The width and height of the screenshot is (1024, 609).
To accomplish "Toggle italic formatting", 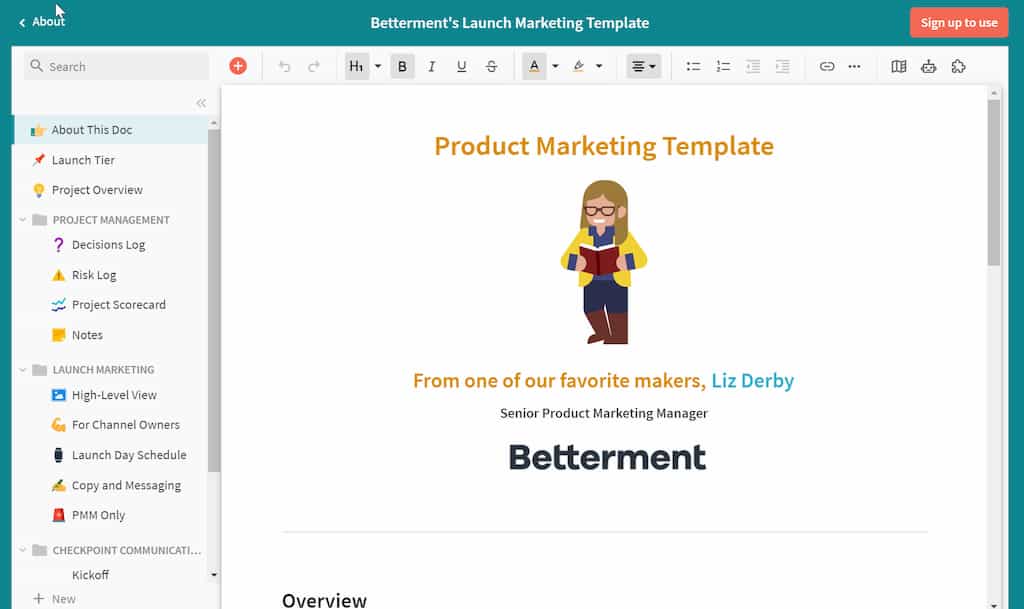I will click(432, 66).
